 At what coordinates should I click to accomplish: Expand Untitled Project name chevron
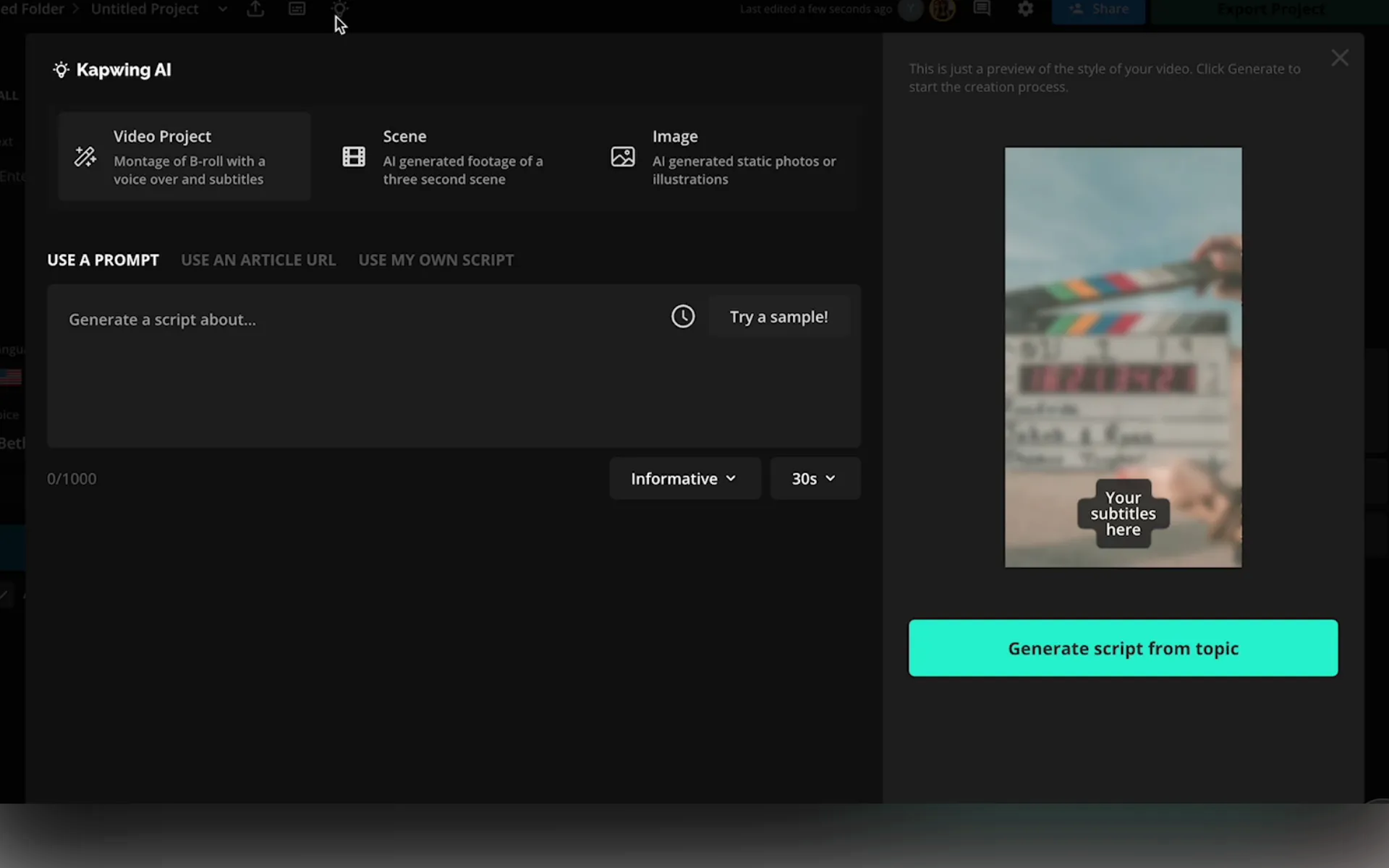[x=223, y=9]
